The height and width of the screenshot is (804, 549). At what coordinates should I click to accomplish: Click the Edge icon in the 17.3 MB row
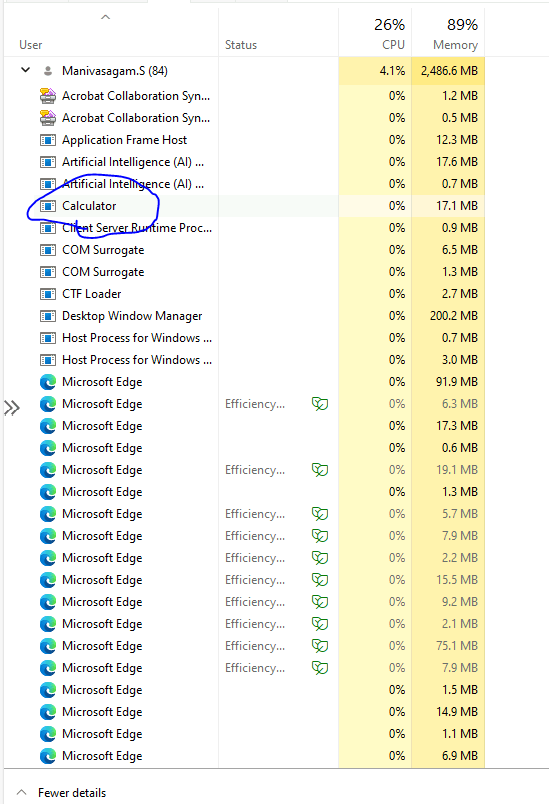coord(48,426)
